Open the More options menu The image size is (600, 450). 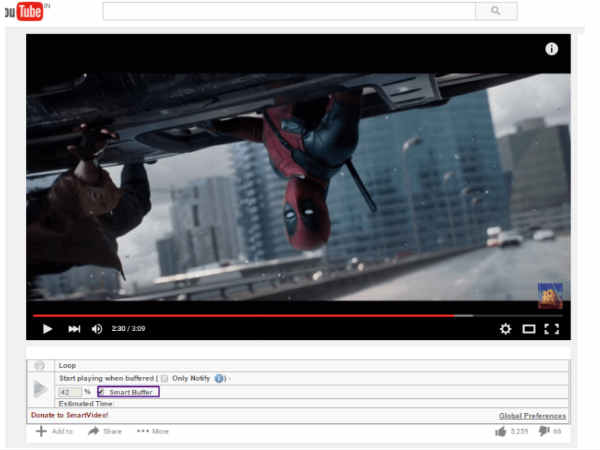pyautogui.click(x=153, y=431)
